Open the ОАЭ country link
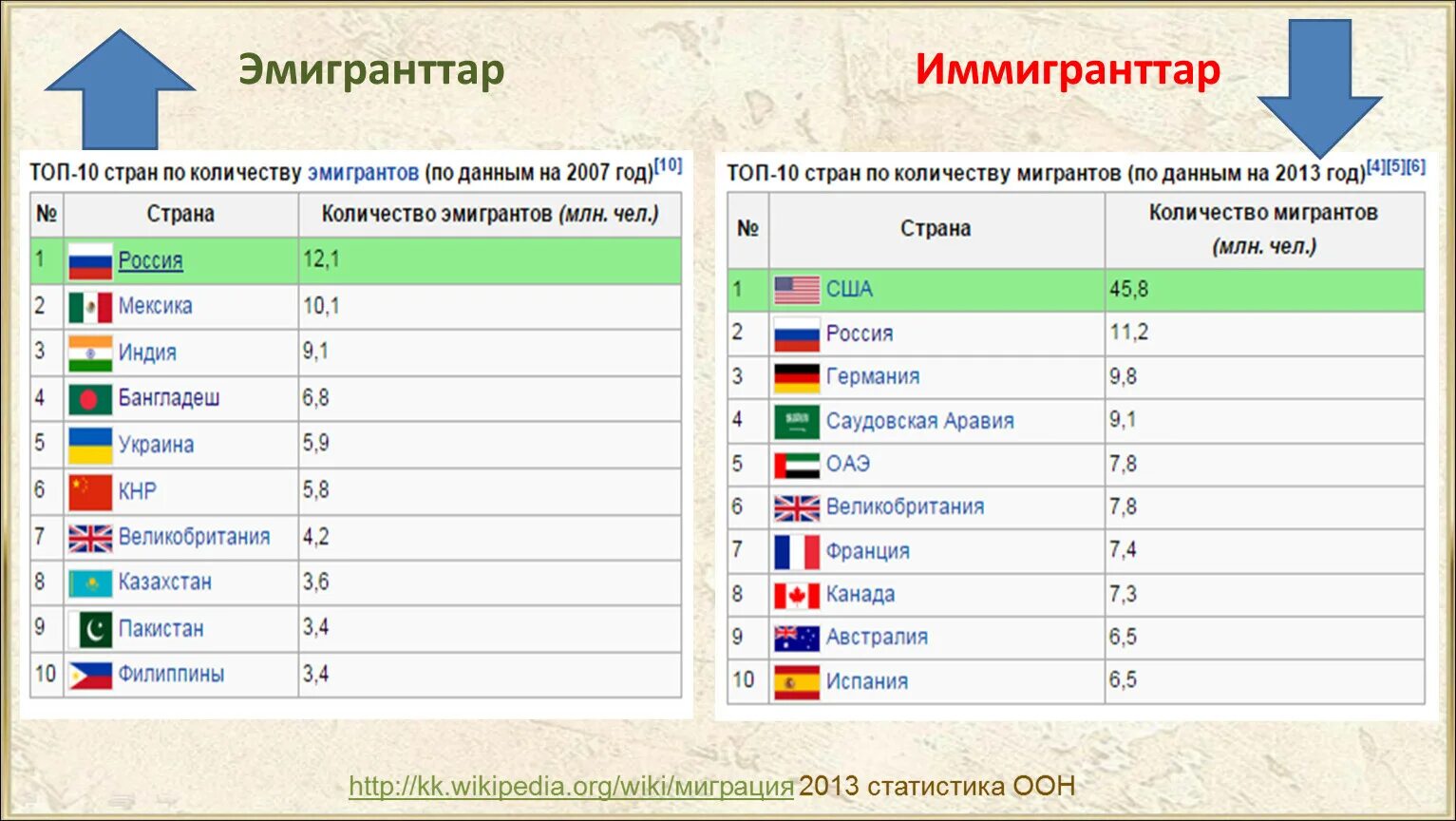Viewport: 1456px width, 821px height. pyautogui.click(x=848, y=464)
